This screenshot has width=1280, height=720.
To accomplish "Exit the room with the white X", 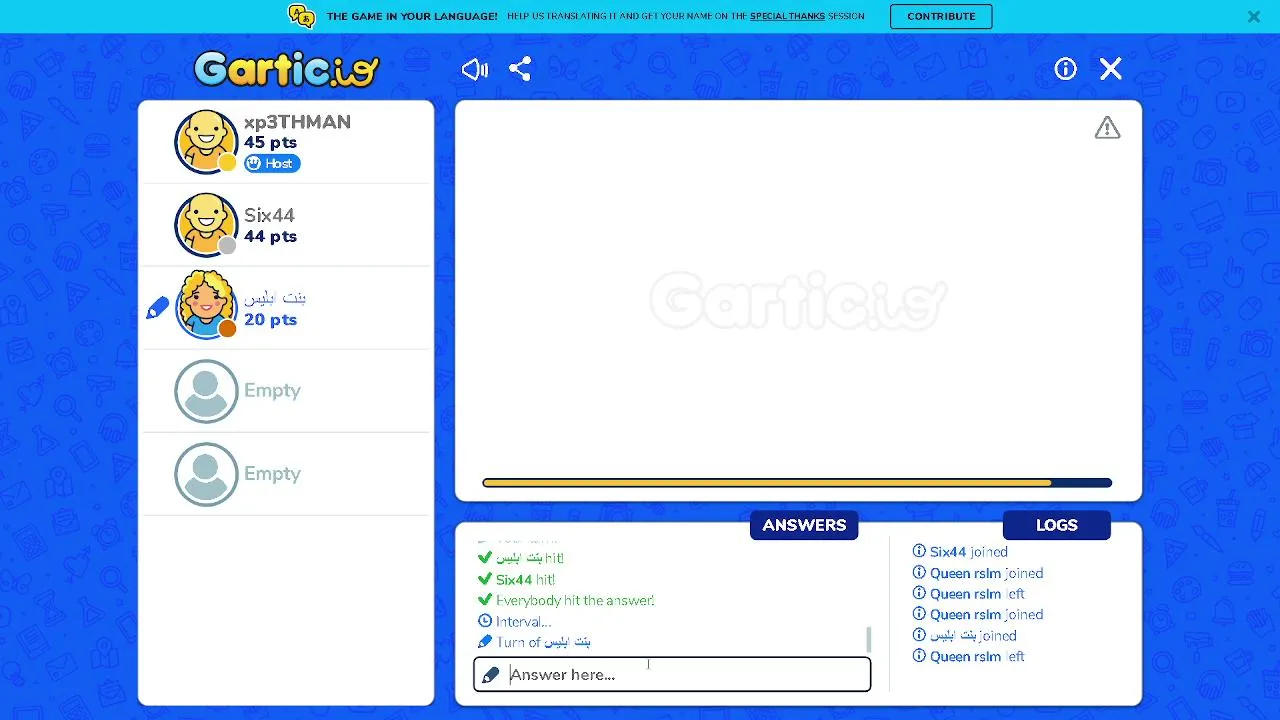I will coord(1111,69).
